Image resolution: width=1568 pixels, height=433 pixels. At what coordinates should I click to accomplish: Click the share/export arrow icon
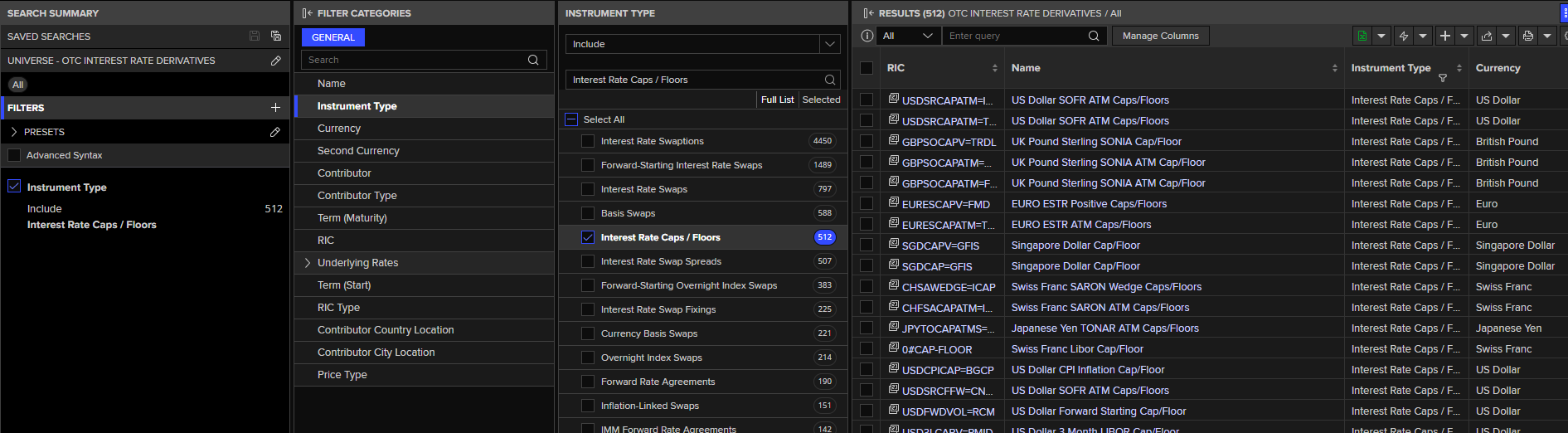1486,36
